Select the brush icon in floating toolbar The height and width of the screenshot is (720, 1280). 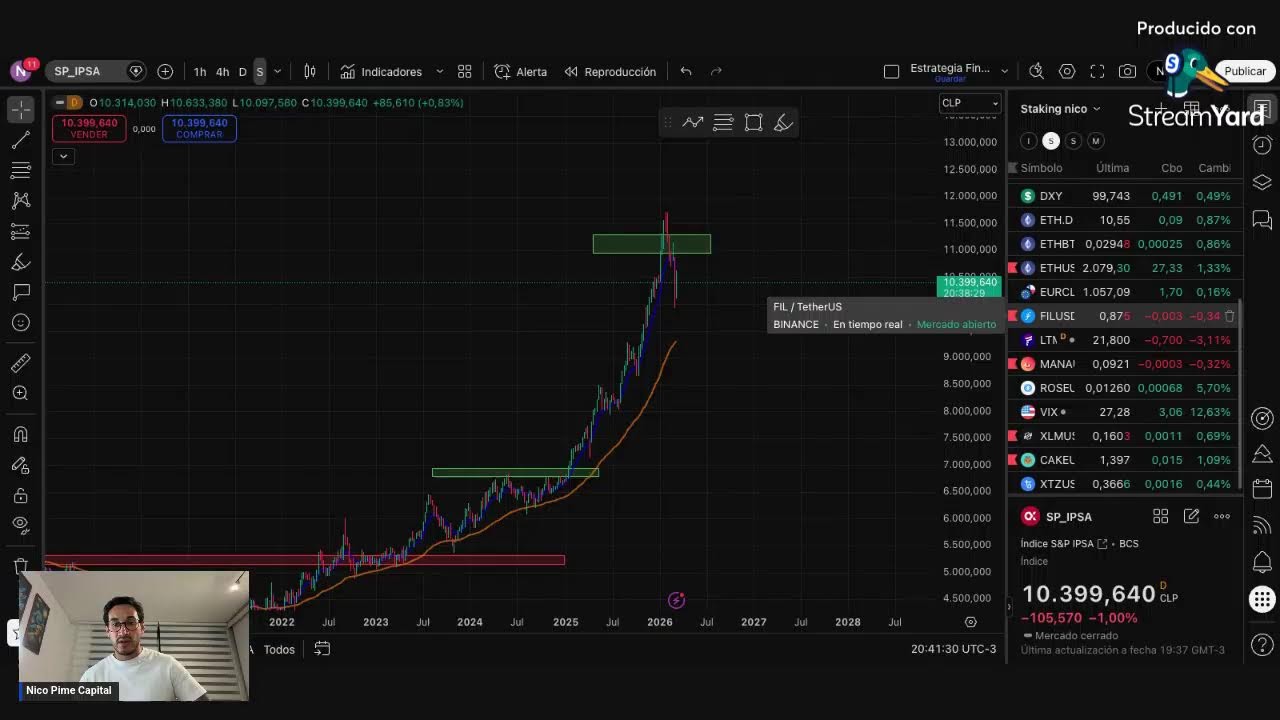coord(784,122)
